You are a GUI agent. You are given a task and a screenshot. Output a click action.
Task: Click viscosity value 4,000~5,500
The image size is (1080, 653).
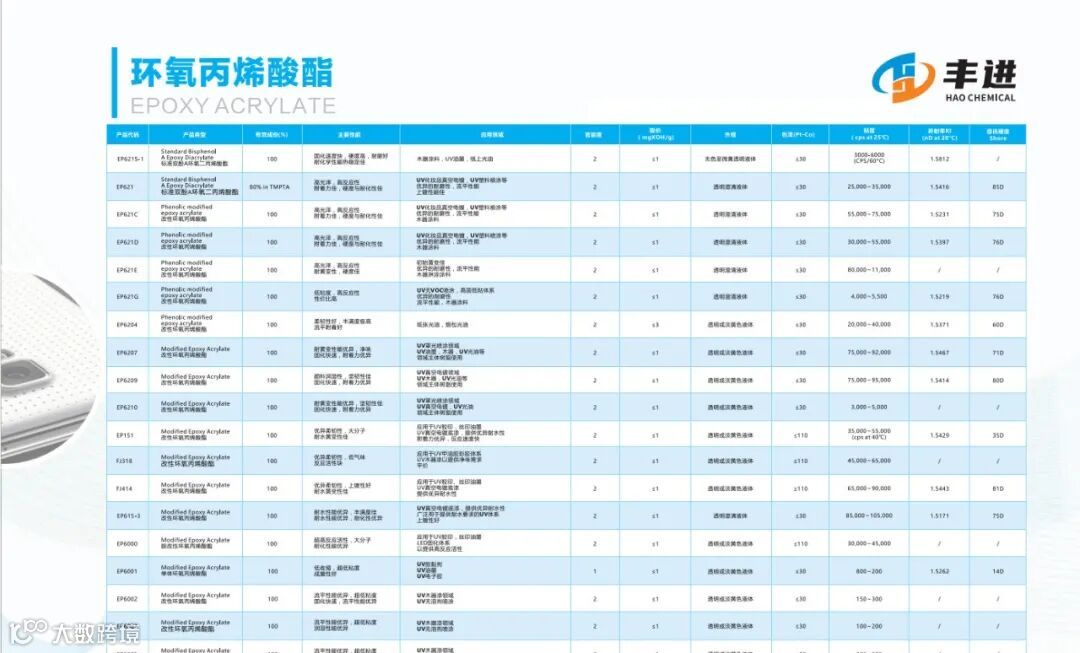click(x=869, y=296)
